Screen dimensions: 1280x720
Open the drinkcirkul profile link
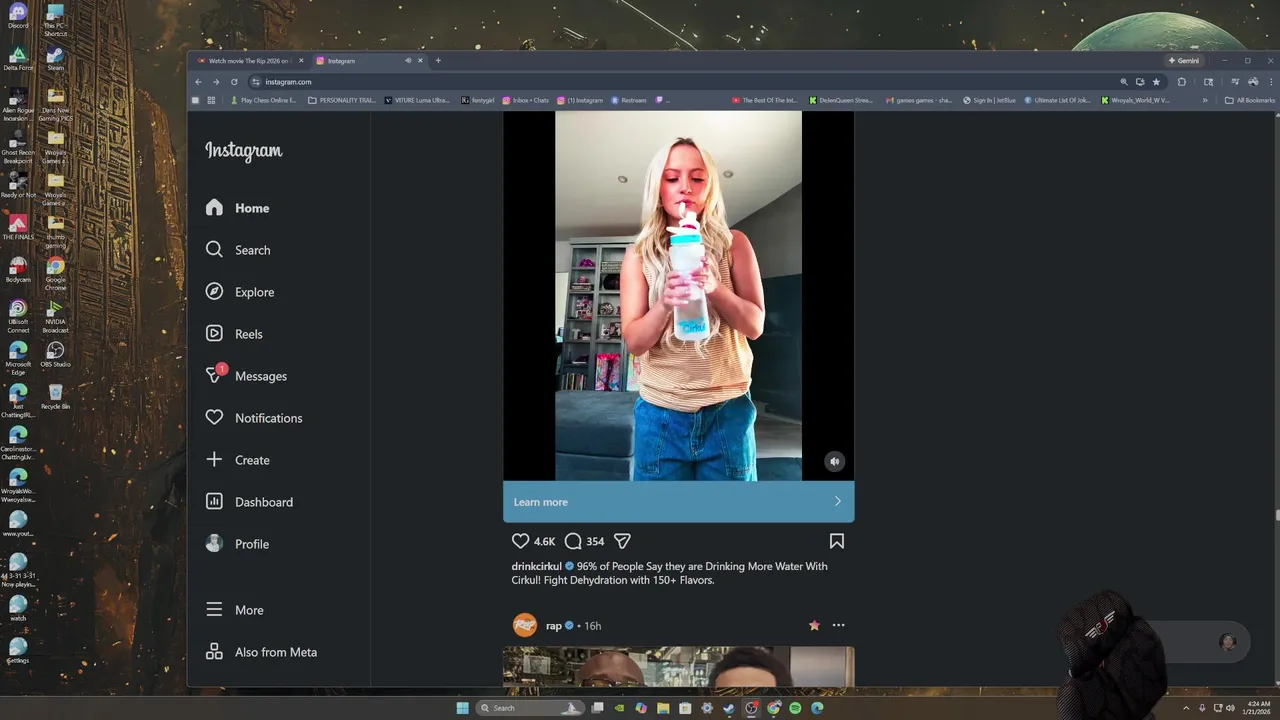click(x=536, y=566)
